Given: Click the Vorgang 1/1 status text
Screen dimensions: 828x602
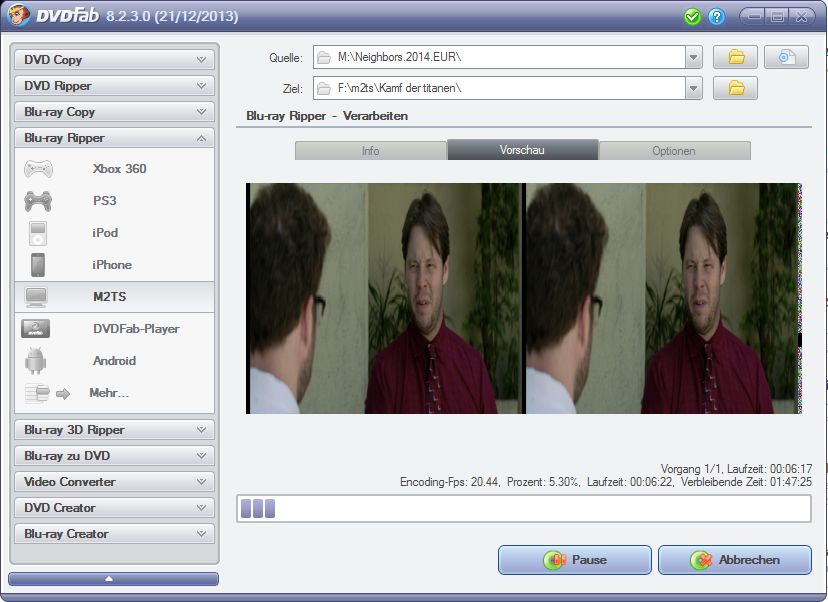Looking at the screenshot, I should pyautogui.click(x=691, y=469).
